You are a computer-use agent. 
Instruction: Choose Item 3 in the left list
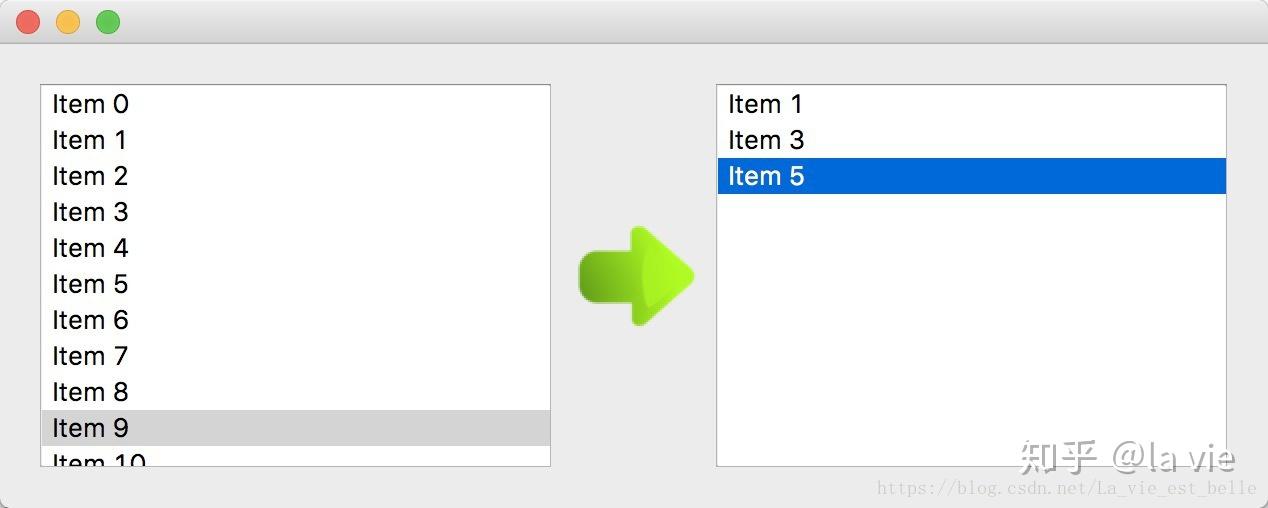(91, 212)
